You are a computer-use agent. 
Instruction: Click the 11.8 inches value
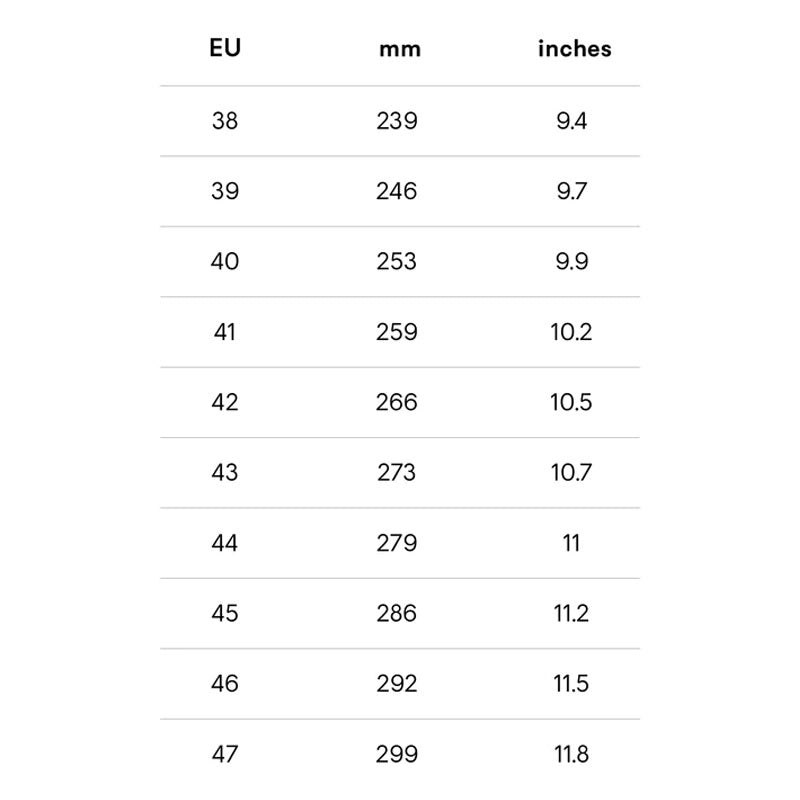pyautogui.click(x=571, y=754)
